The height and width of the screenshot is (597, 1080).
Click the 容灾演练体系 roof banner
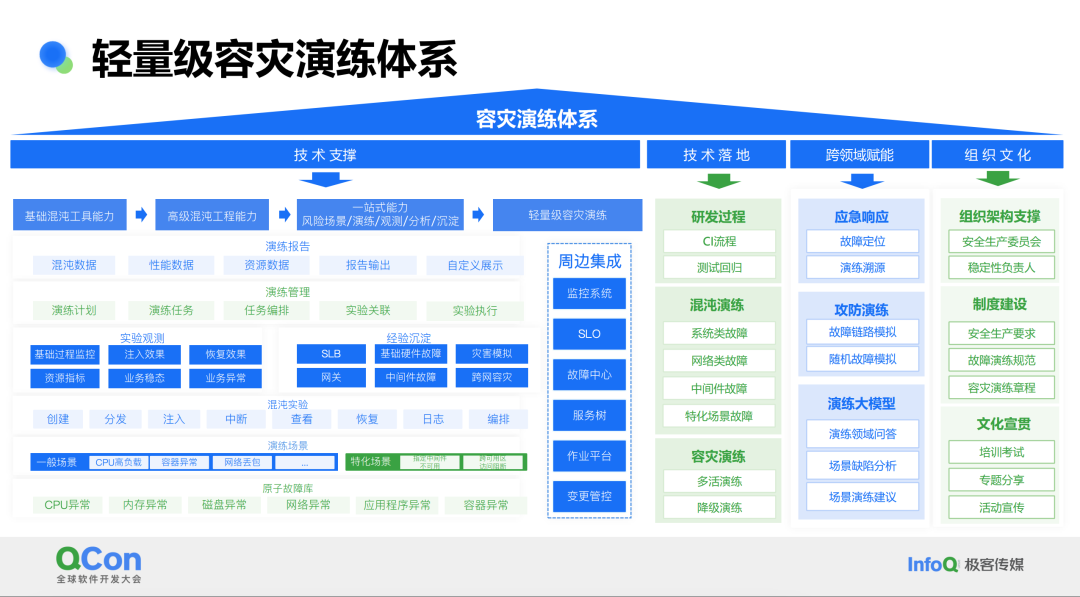coord(537,118)
